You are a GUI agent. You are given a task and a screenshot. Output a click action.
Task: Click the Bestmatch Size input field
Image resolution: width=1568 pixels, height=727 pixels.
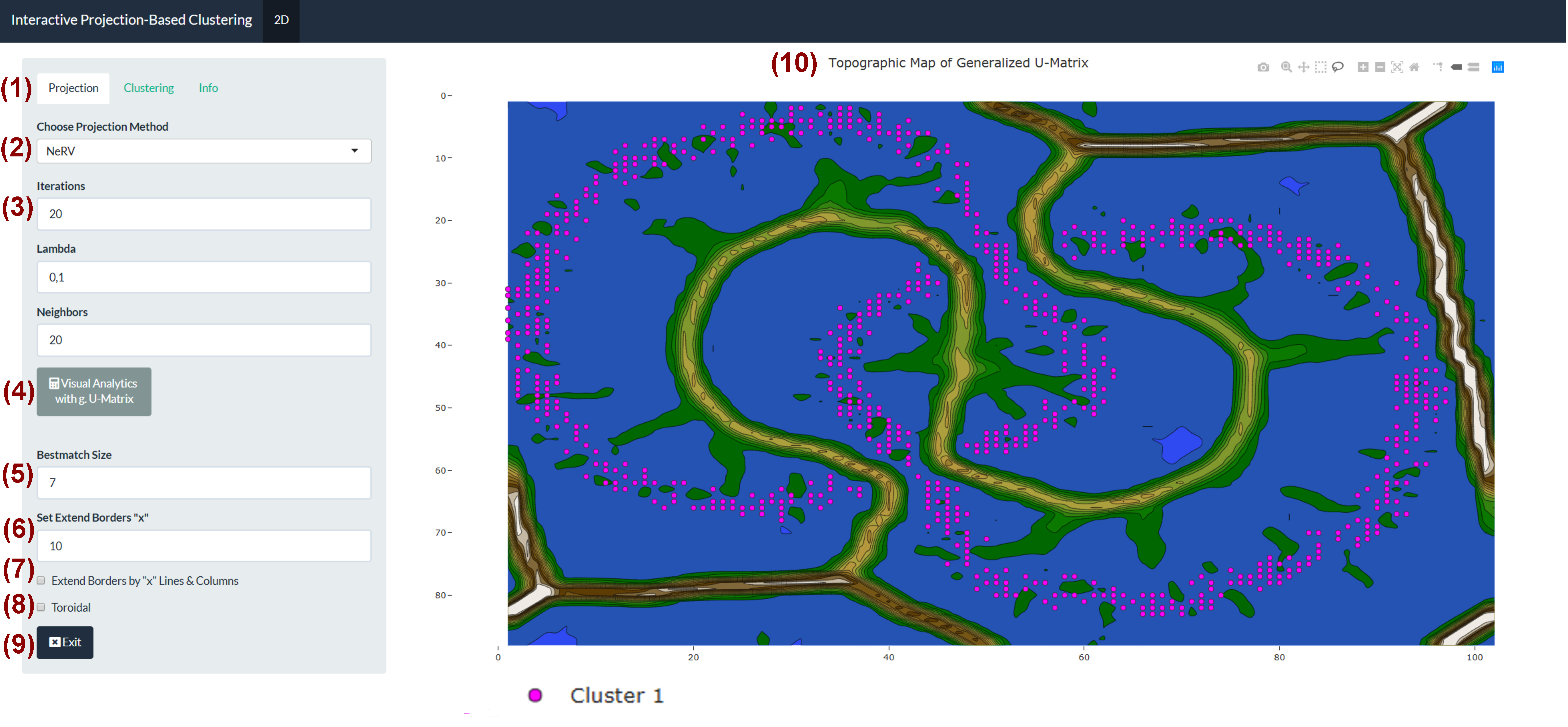tap(204, 483)
